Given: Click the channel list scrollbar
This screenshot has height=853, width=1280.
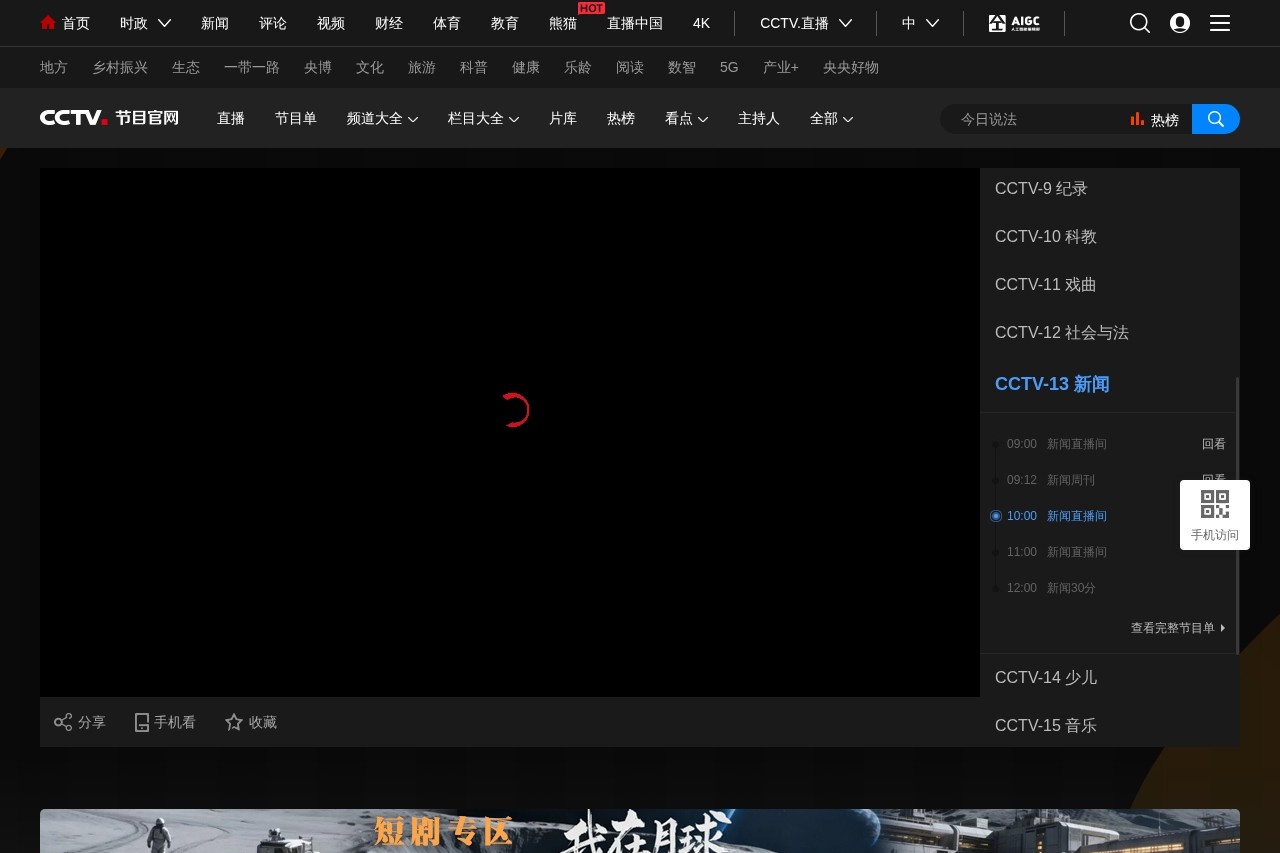Looking at the screenshot, I should pyautogui.click(x=1238, y=515).
